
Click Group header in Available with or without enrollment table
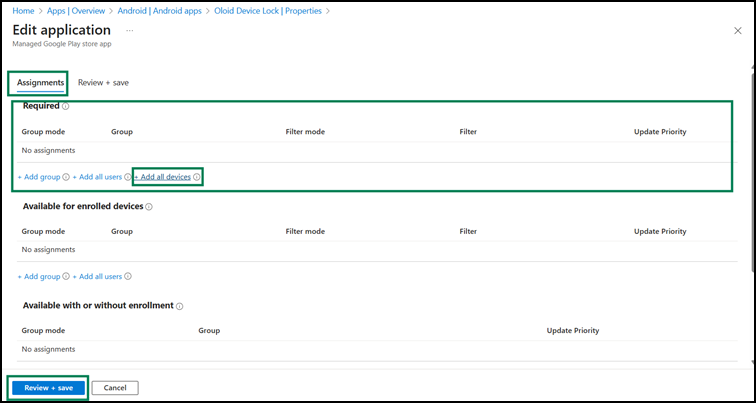pos(209,331)
